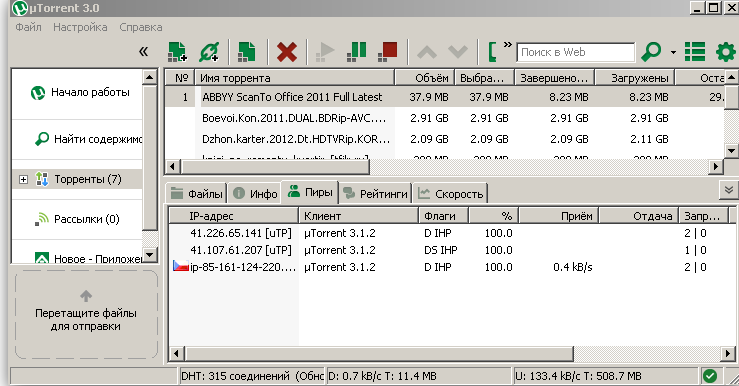Click the Поиск в Web search field

coord(575,52)
